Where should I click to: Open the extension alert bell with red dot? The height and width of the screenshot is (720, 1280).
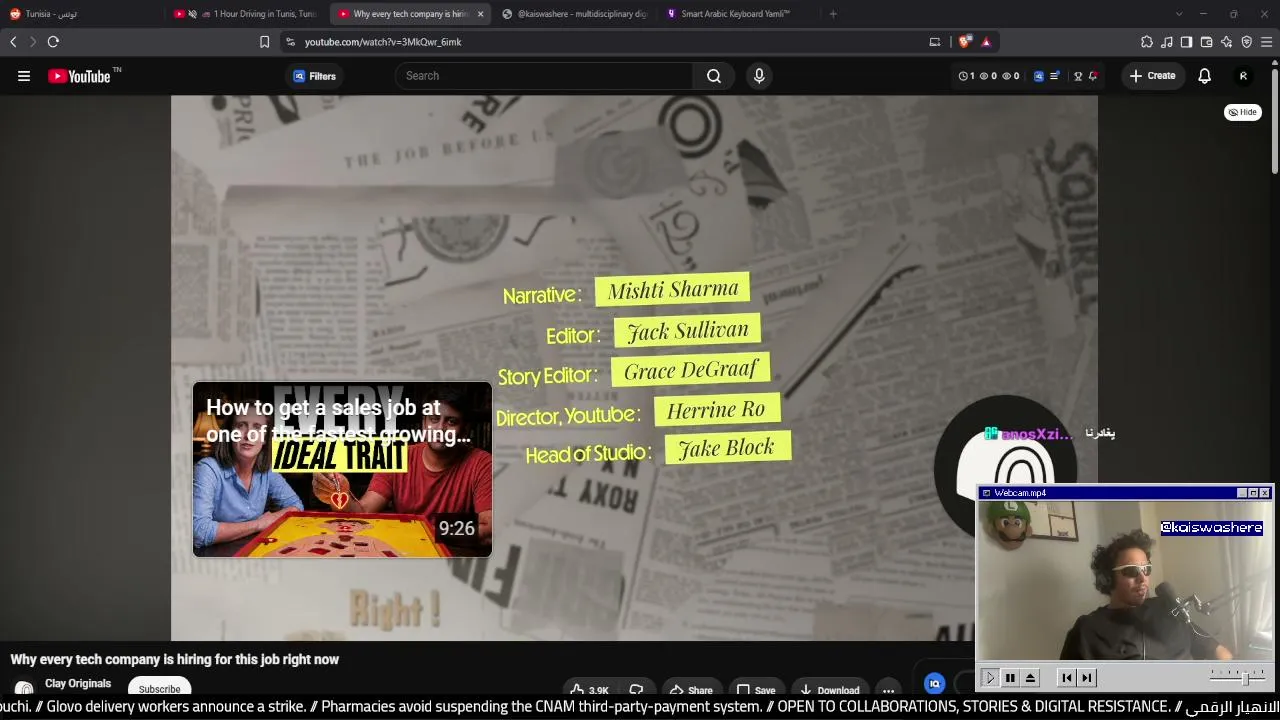pyautogui.click(x=1093, y=76)
